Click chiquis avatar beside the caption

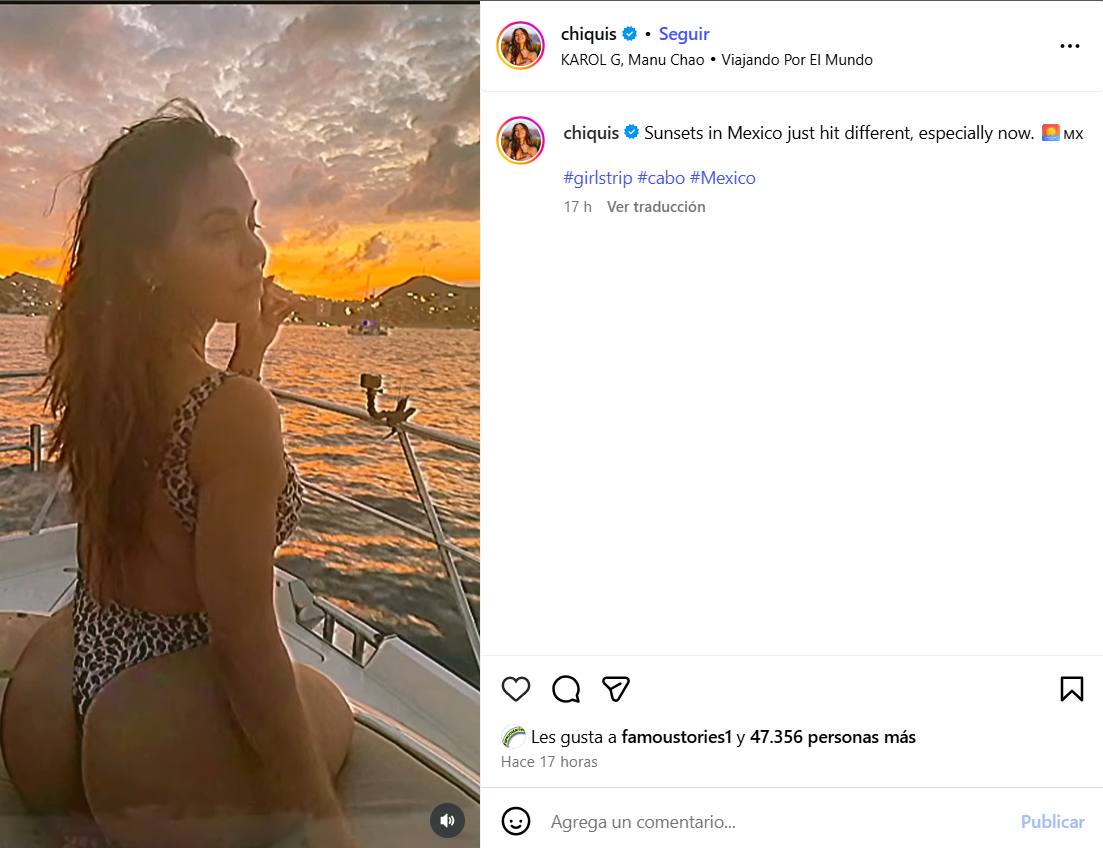point(520,141)
